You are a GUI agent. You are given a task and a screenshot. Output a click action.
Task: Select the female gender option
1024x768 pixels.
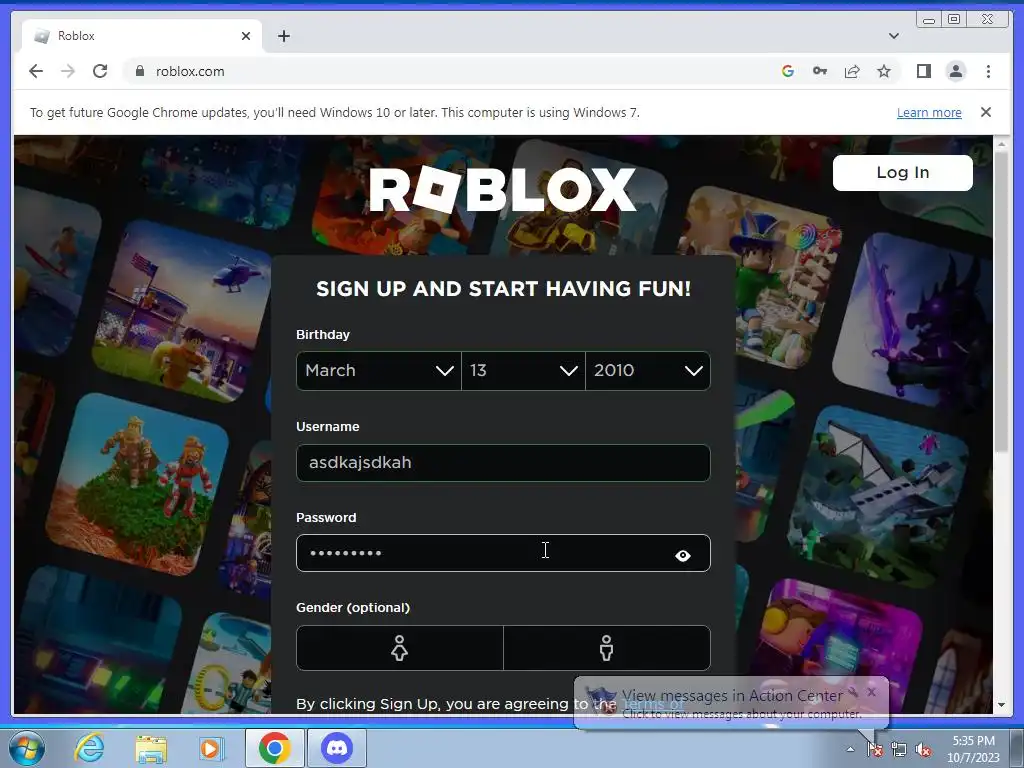(400, 648)
